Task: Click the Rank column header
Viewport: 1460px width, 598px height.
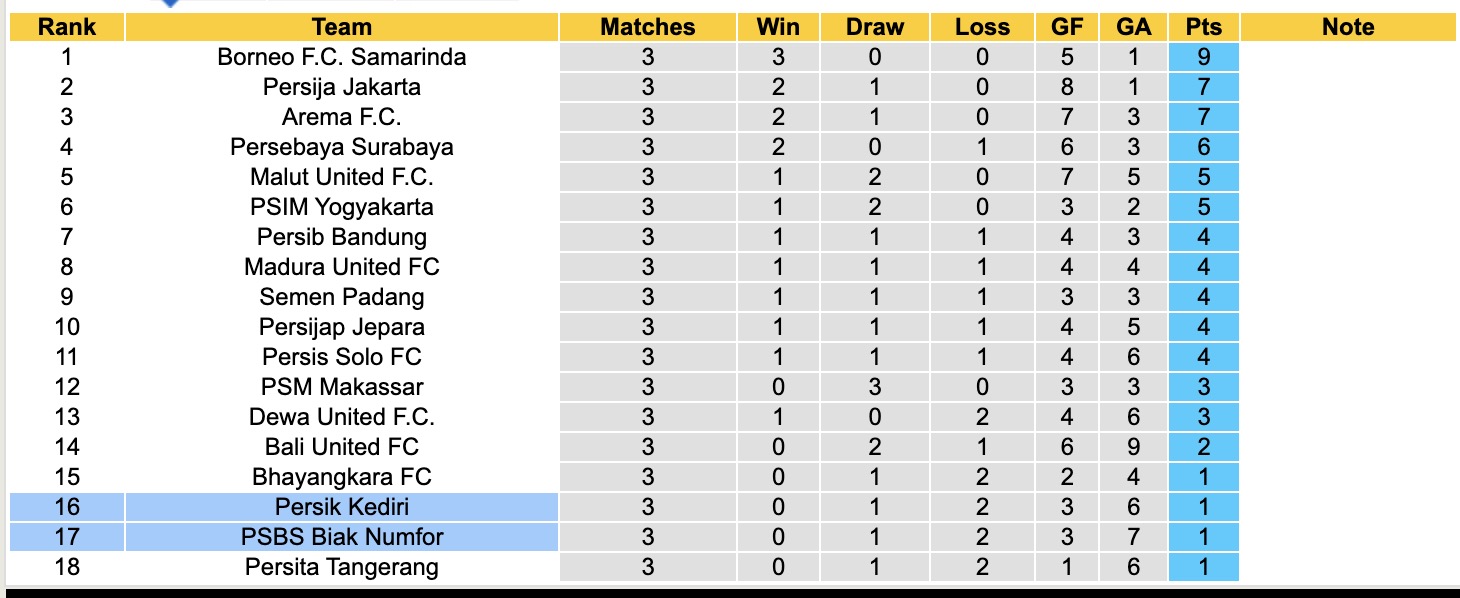Action: [x=67, y=27]
